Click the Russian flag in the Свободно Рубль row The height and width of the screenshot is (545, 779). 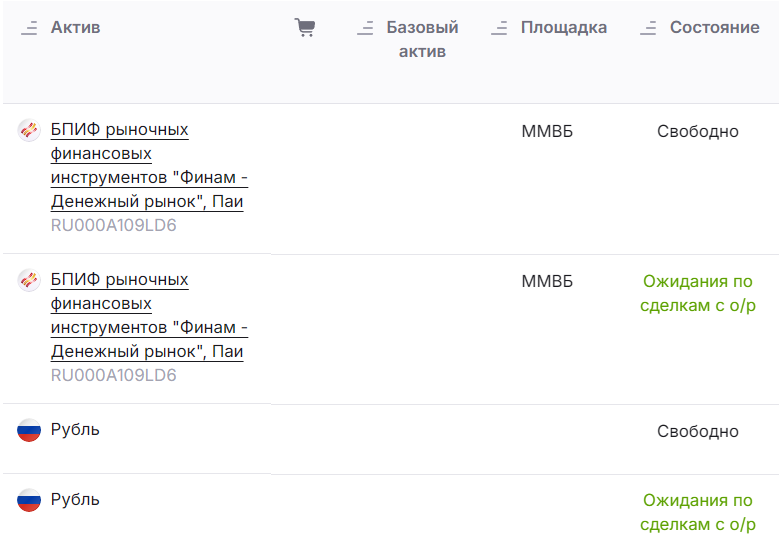(x=29, y=431)
